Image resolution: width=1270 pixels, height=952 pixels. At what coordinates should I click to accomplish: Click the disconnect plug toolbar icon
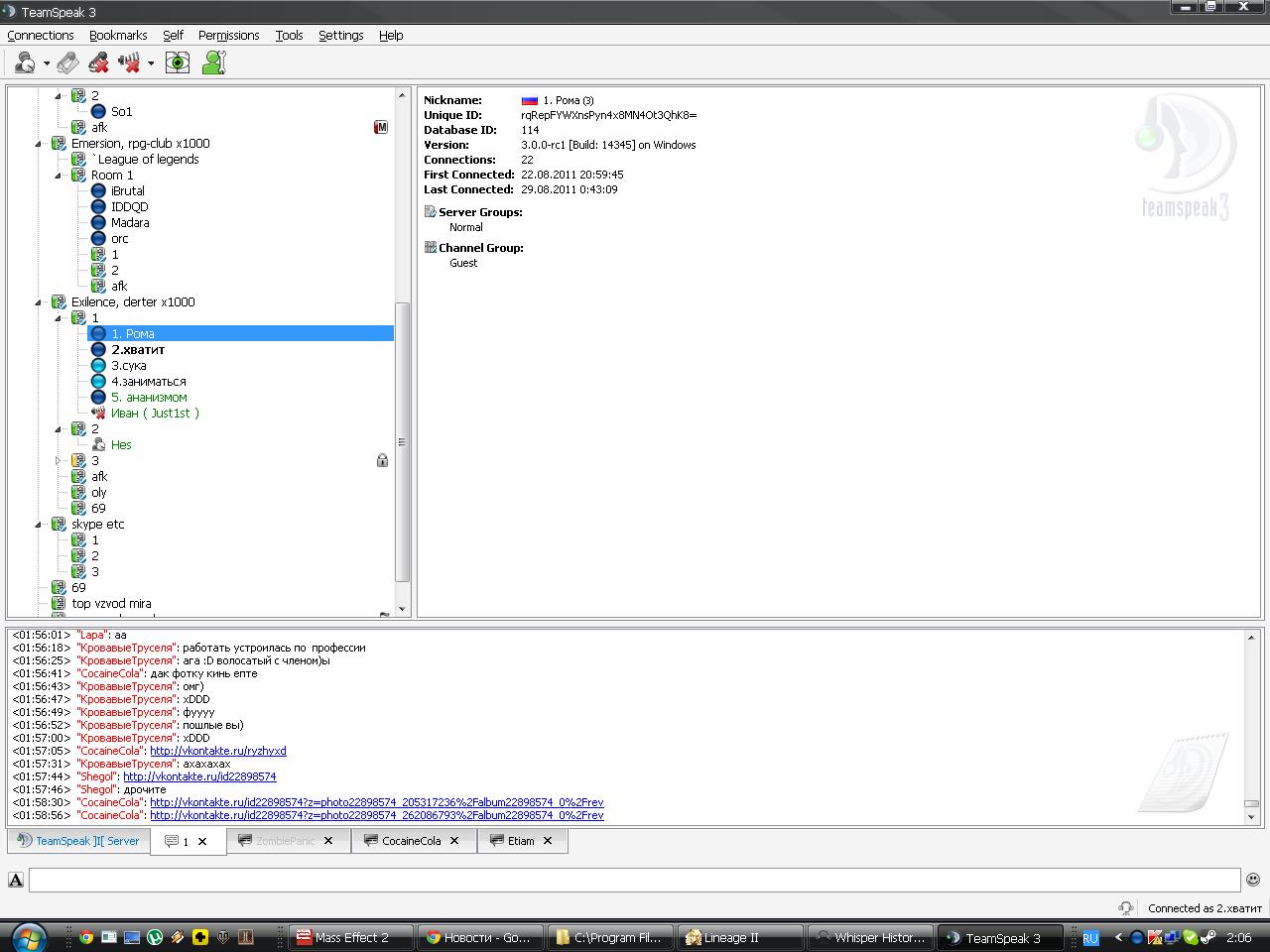tap(67, 63)
